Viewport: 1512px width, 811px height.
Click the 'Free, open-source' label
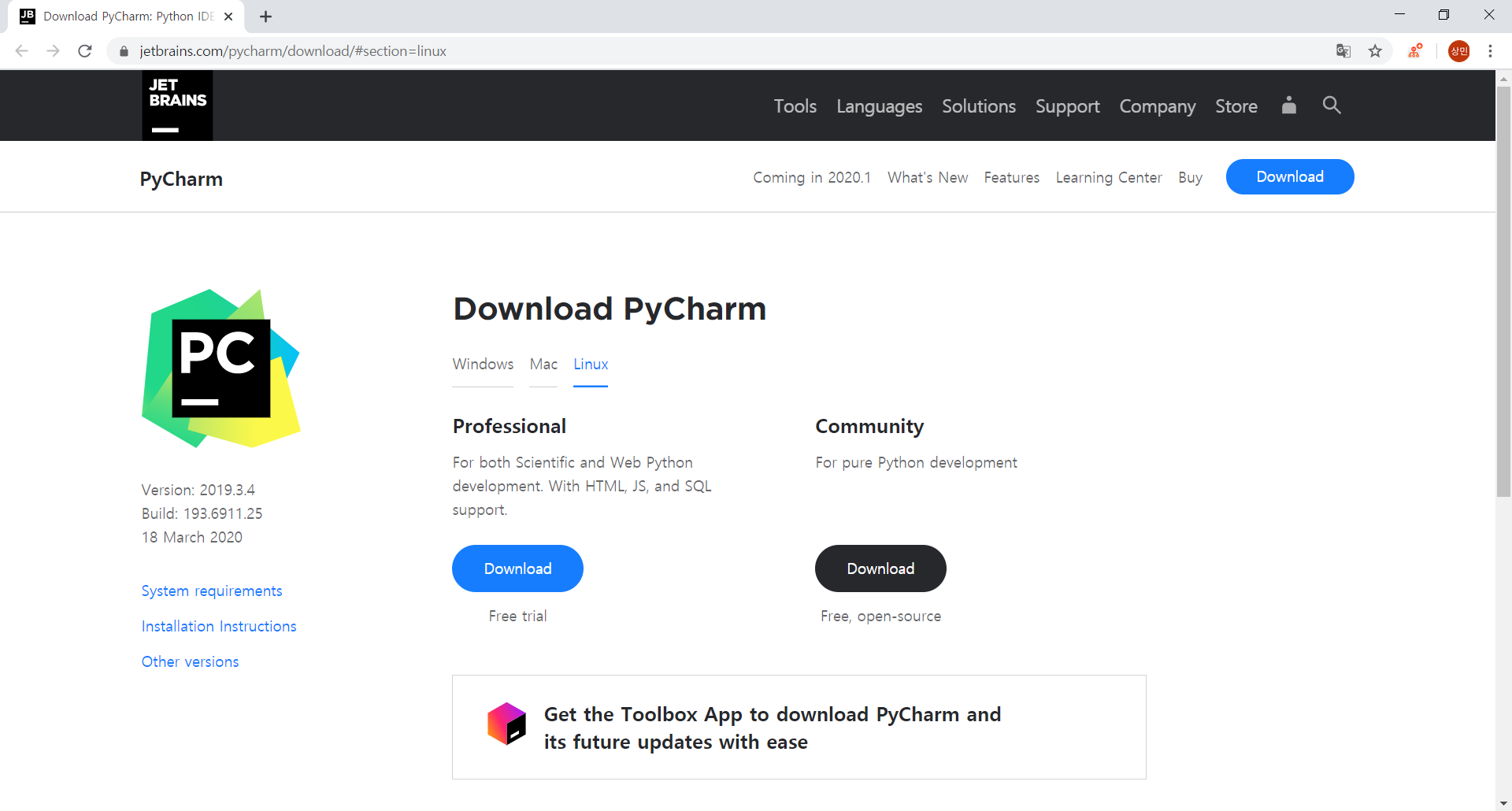[x=880, y=617]
